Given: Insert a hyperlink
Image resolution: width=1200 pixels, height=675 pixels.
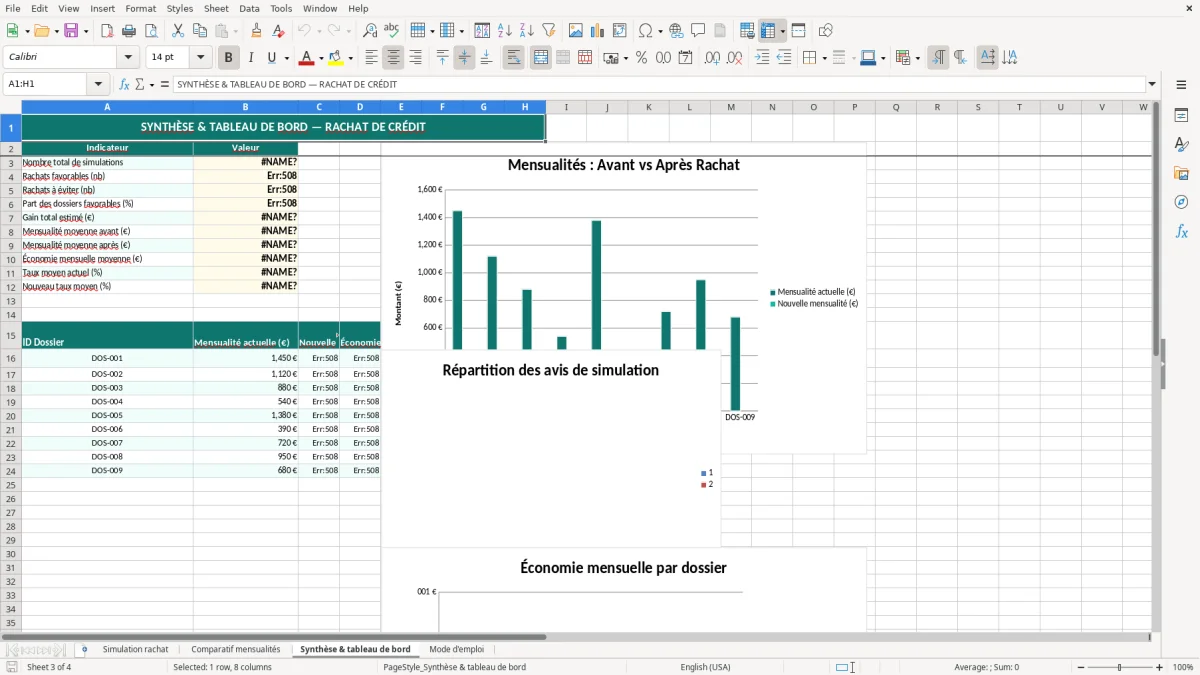Looking at the screenshot, I should (677, 31).
